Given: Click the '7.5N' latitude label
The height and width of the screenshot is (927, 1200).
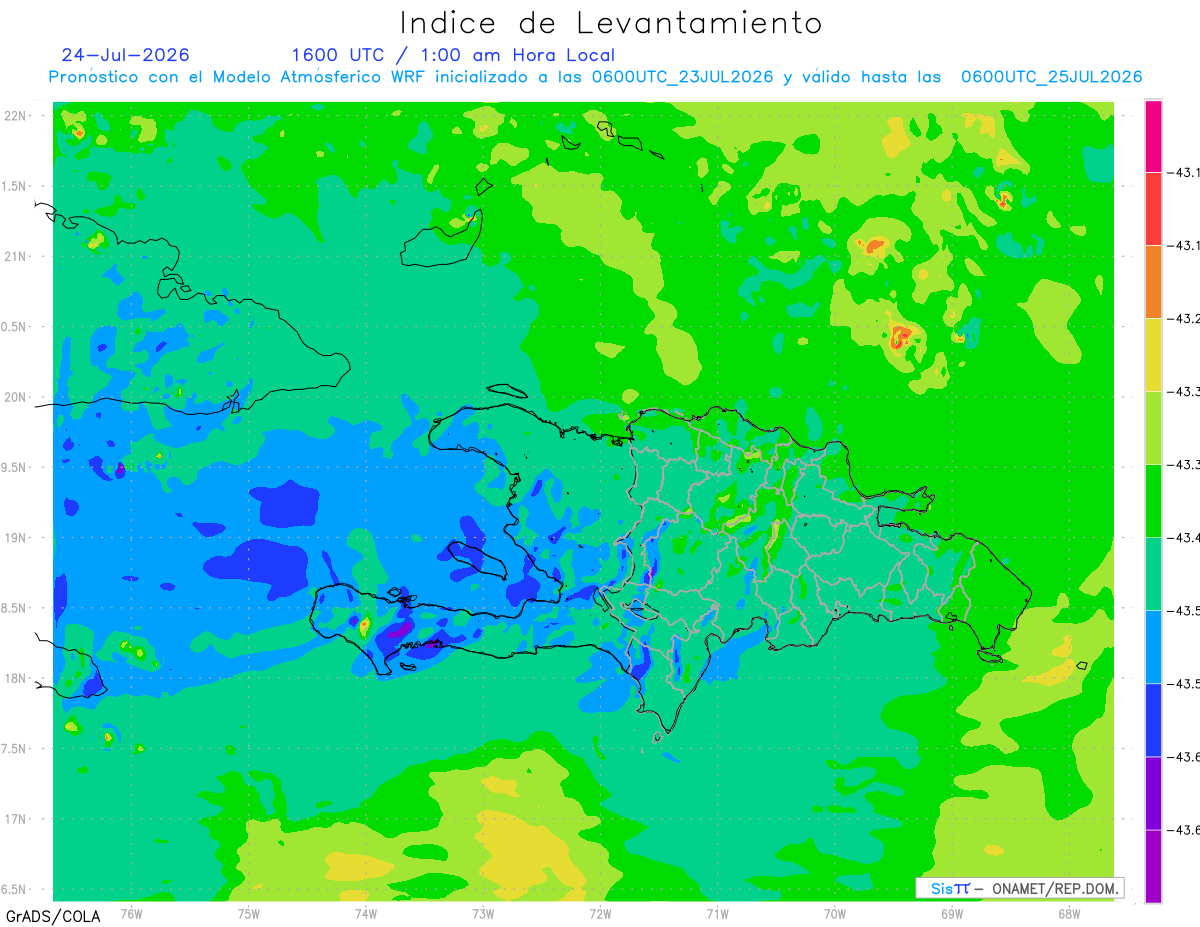Looking at the screenshot, I should point(15,750).
